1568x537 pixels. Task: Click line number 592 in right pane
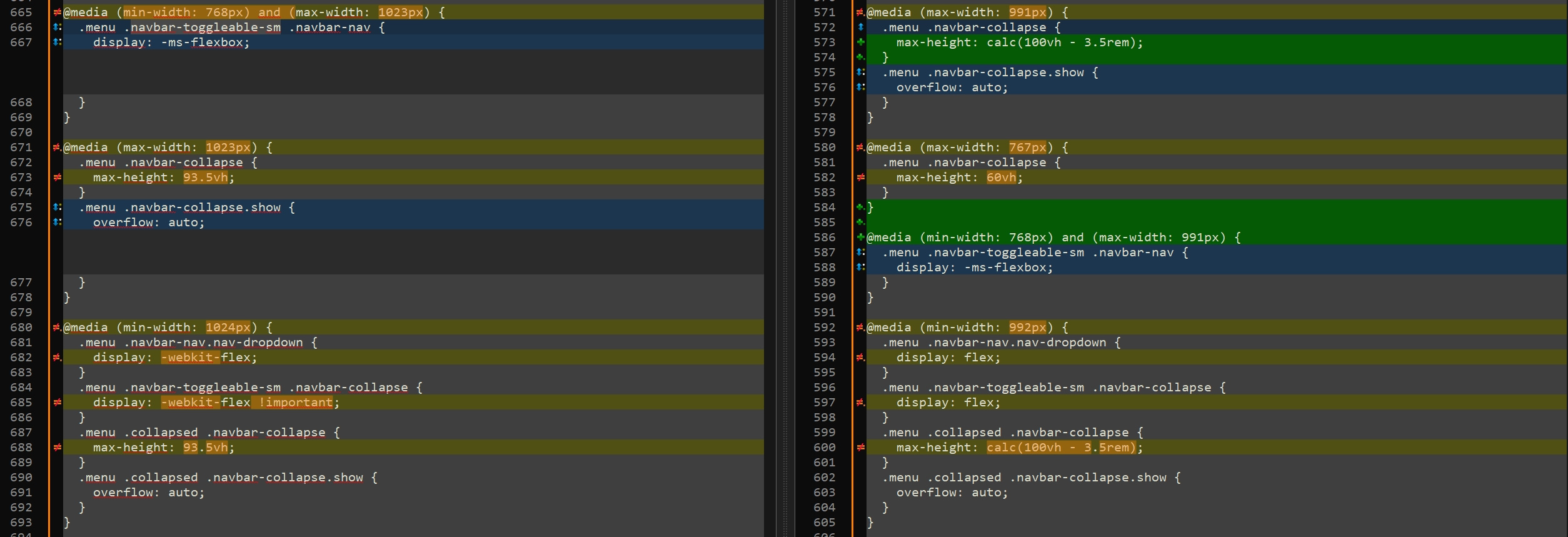tap(824, 328)
